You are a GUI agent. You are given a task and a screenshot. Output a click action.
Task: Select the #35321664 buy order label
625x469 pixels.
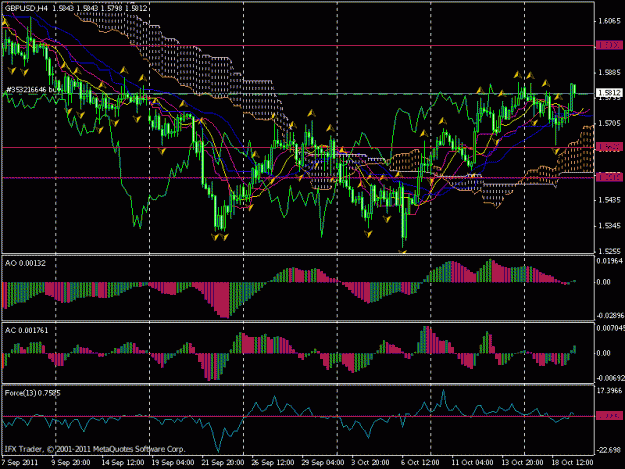click(33, 90)
